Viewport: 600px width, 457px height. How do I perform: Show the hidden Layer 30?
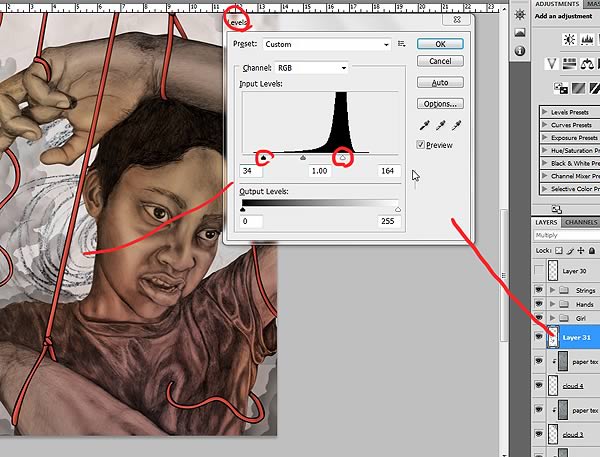click(x=539, y=270)
